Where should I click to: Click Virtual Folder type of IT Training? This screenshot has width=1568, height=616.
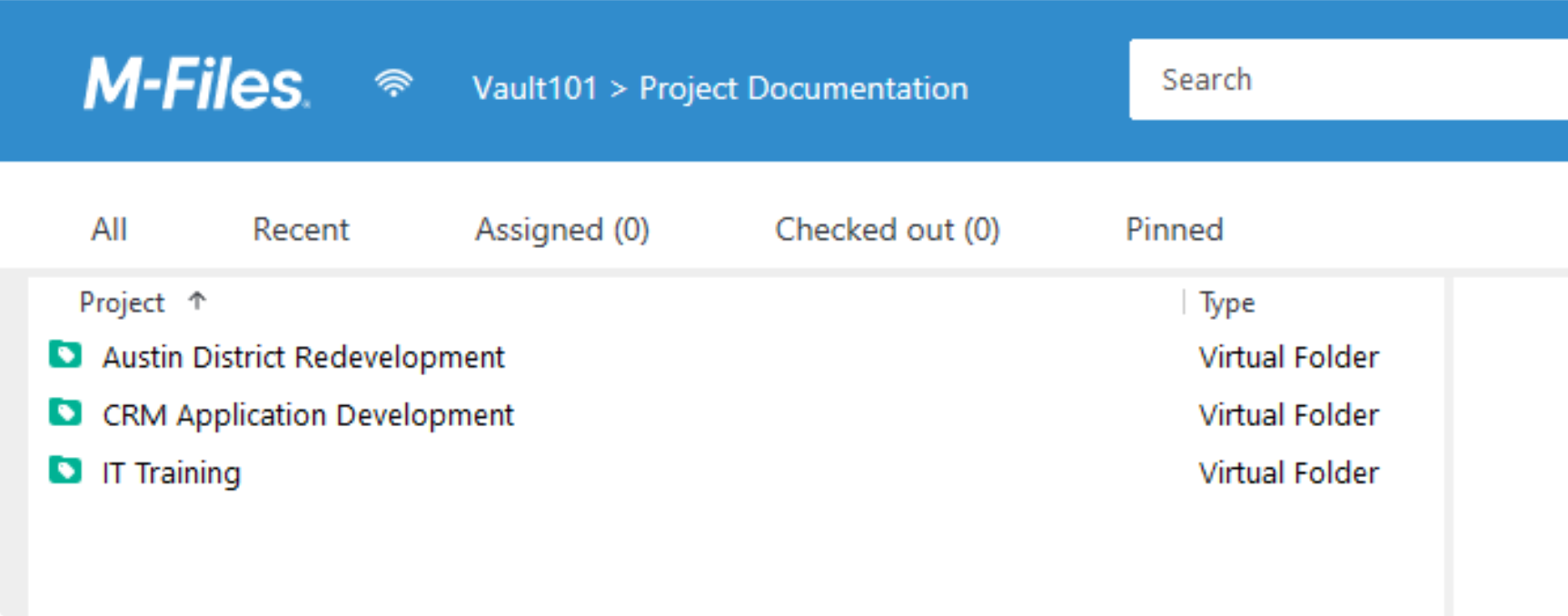click(1288, 473)
